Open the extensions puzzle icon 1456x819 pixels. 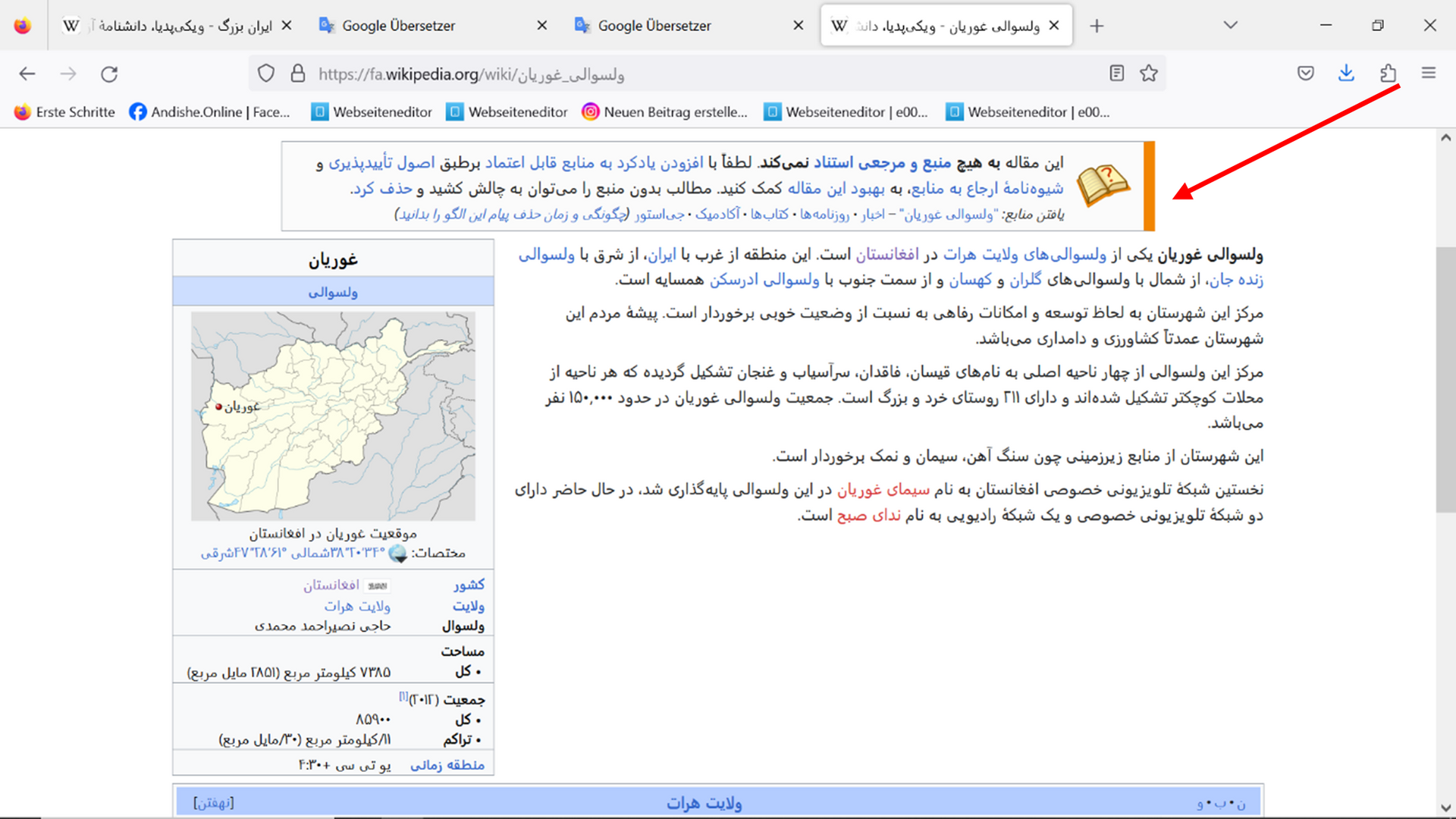(x=1388, y=74)
